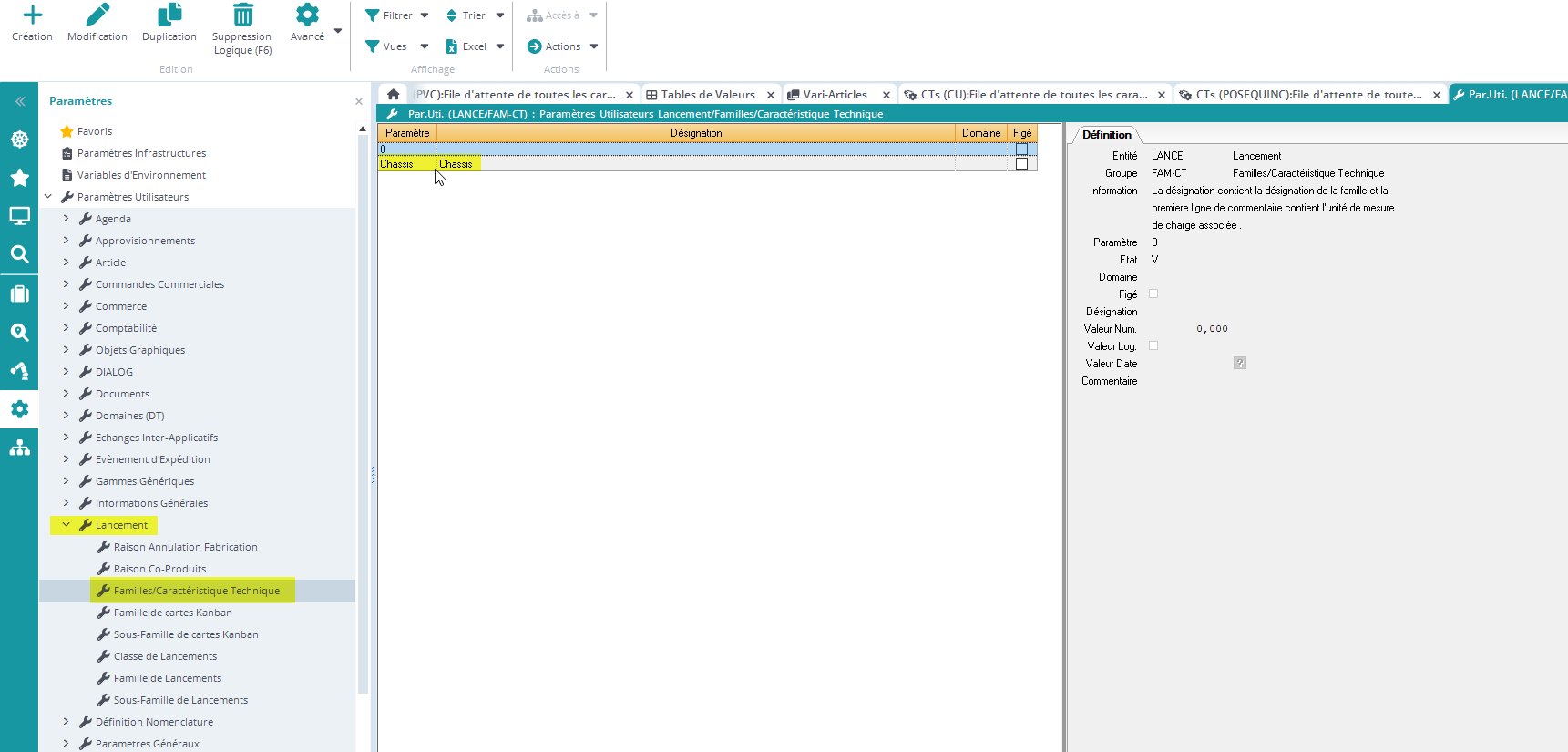
Task: Click the Création plus icon
Action: (33, 15)
